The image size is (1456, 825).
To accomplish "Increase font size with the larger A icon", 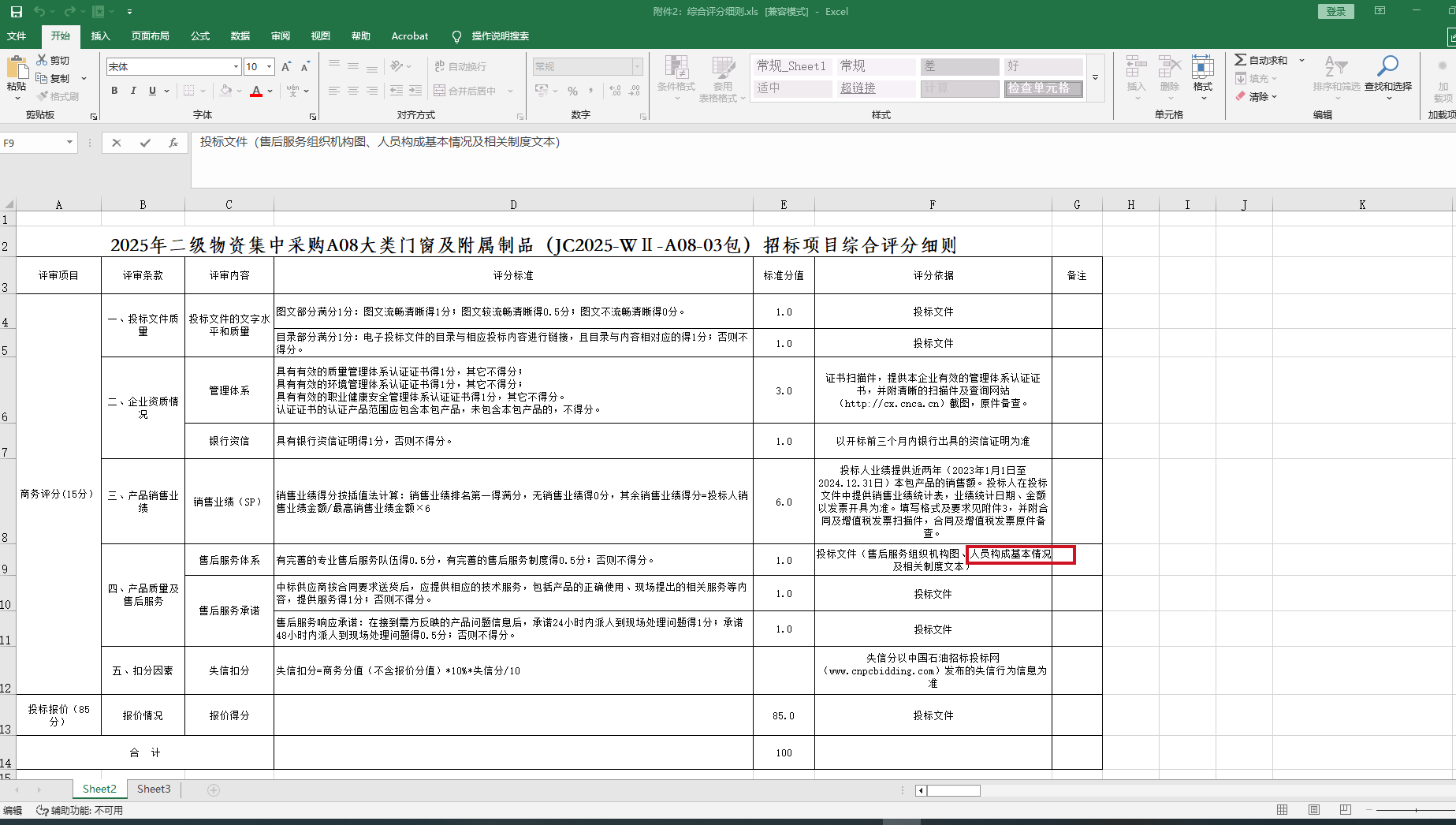I will point(286,67).
